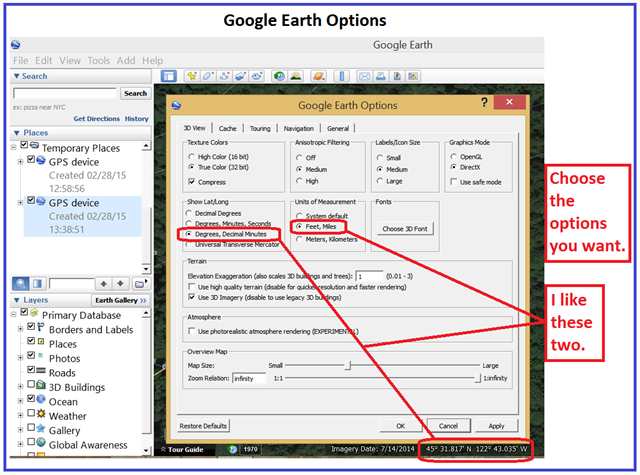Collapse the Search panel header

tap(15, 76)
